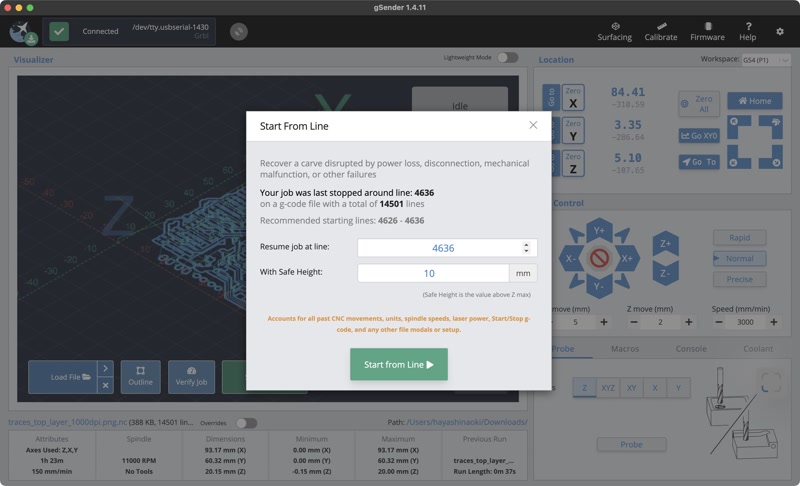This screenshot has width=800, height=486.
Task: Jog down with Z- button
Action: [x=665, y=273]
